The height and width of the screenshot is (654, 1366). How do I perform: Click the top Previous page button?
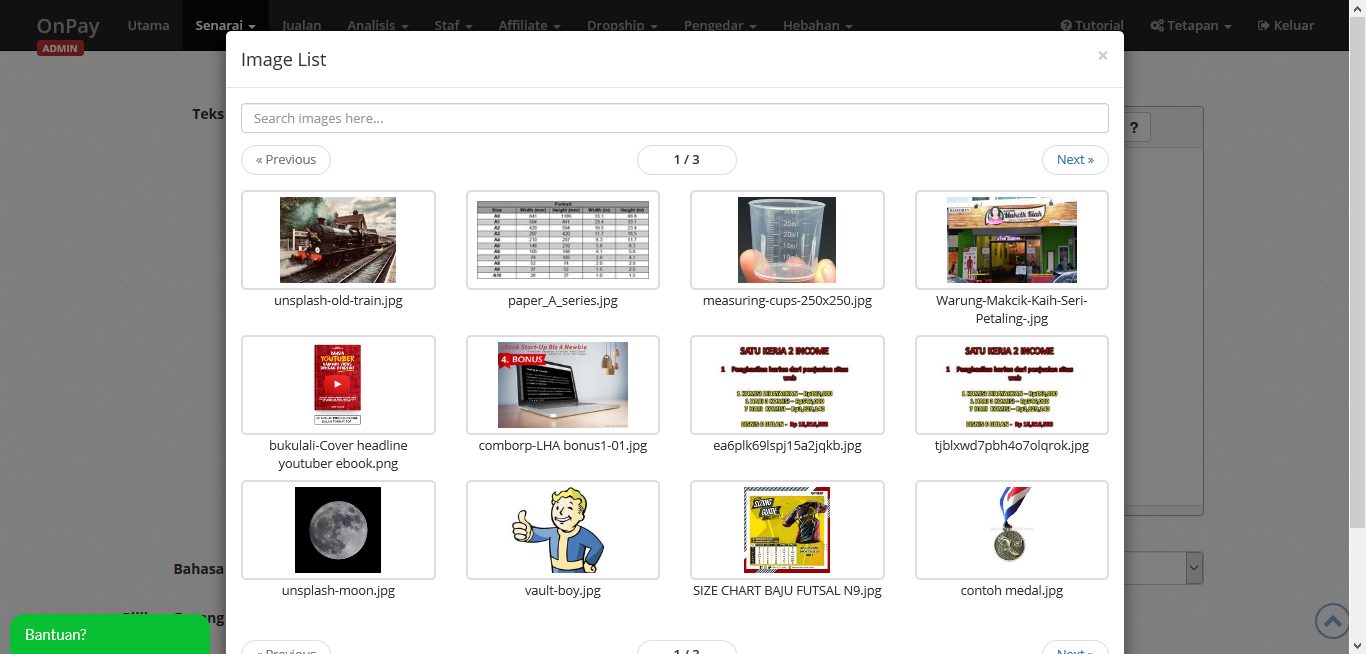point(286,160)
